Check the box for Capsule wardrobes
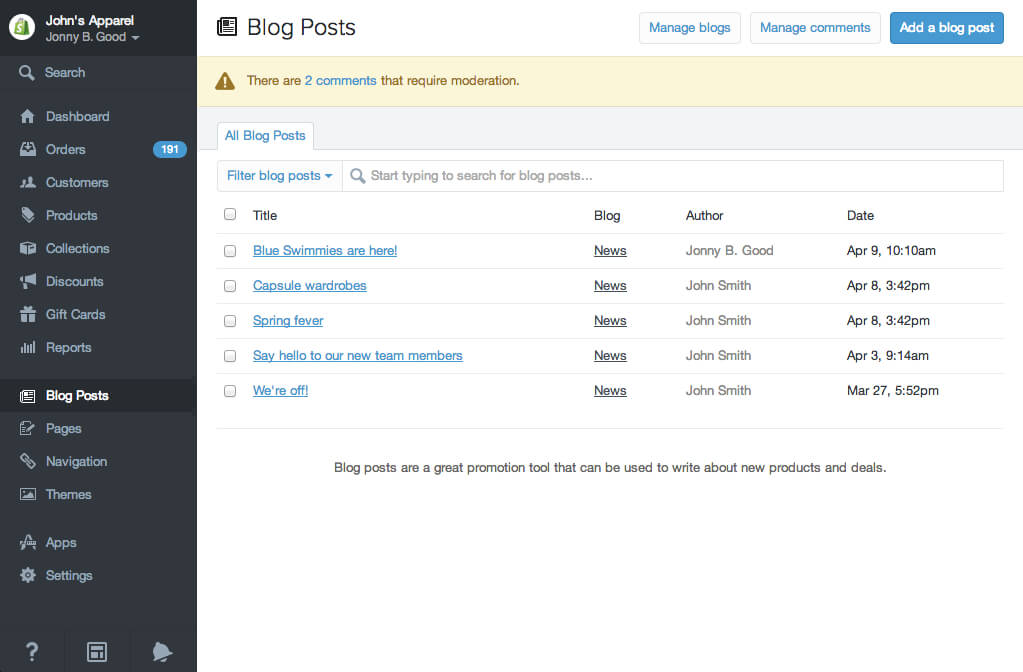1023x672 pixels. point(230,286)
